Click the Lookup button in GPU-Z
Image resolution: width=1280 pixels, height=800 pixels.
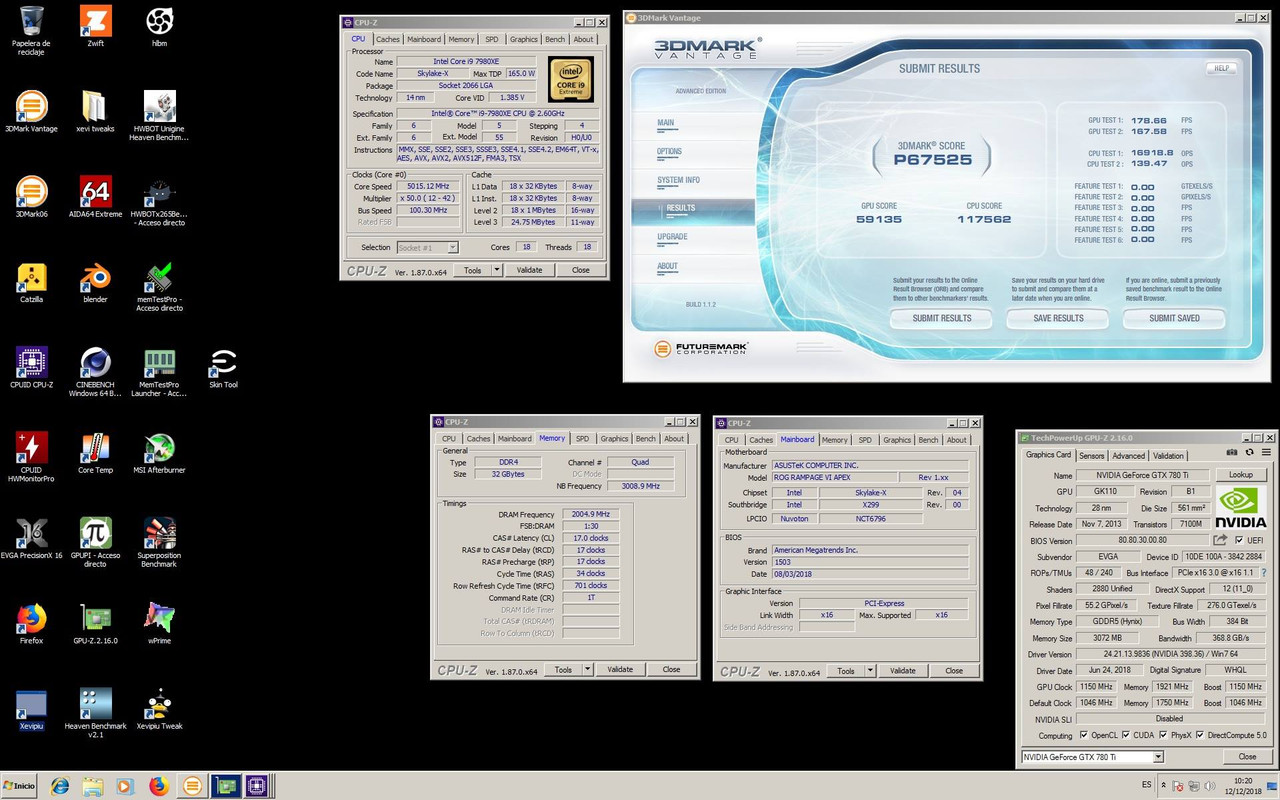click(1240, 475)
